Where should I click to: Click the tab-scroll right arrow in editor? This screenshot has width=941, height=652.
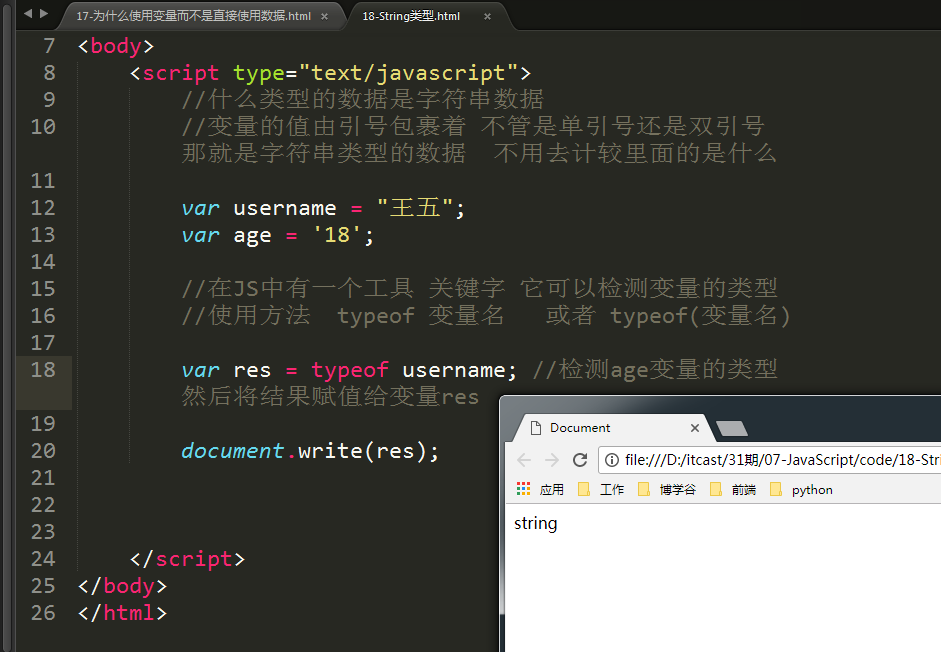pos(44,13)
